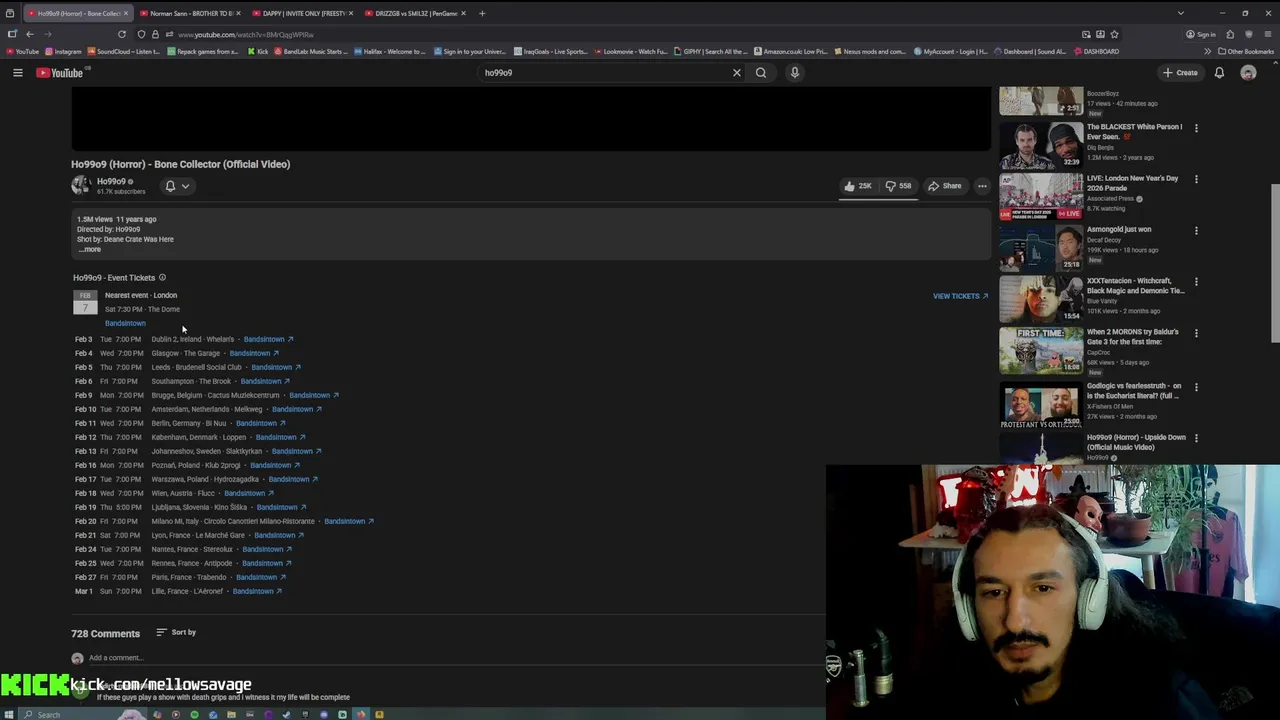
Task: Open menu for Baldur's Gate 3 video
Action: point(1196,333)
